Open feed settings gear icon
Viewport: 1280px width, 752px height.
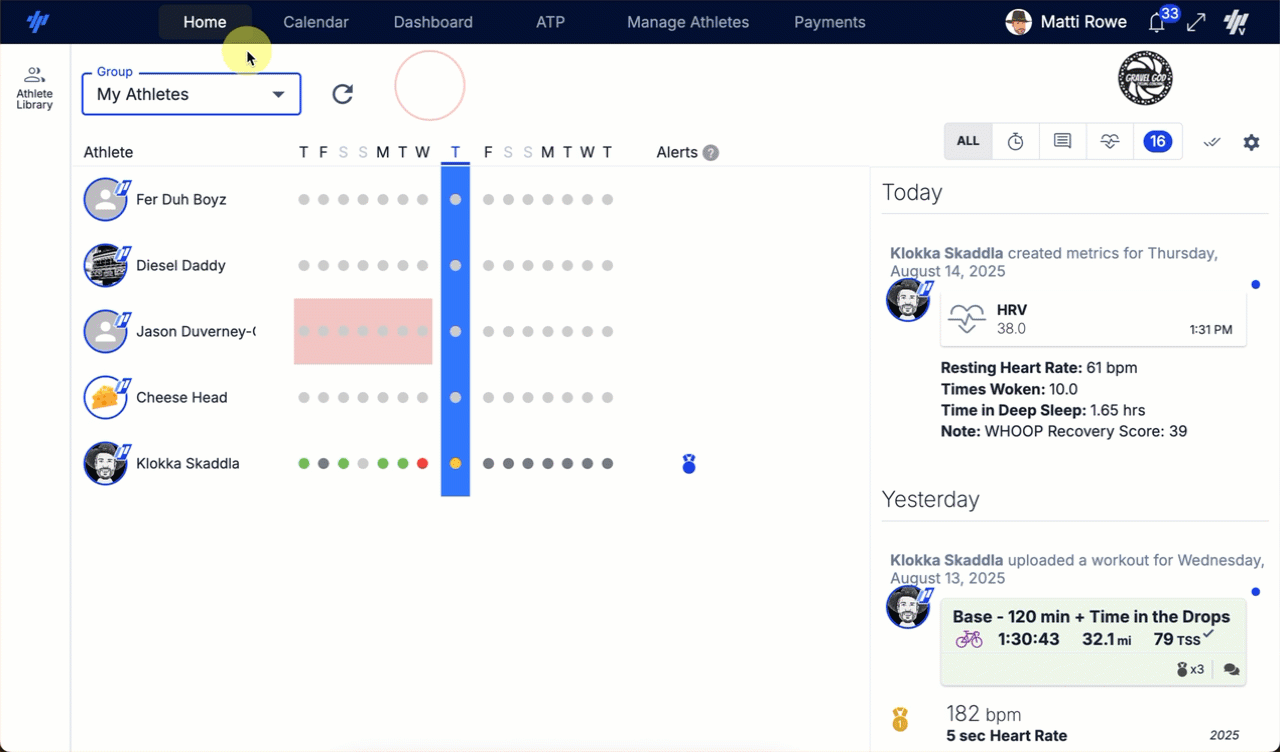(x=1251, y=142)
